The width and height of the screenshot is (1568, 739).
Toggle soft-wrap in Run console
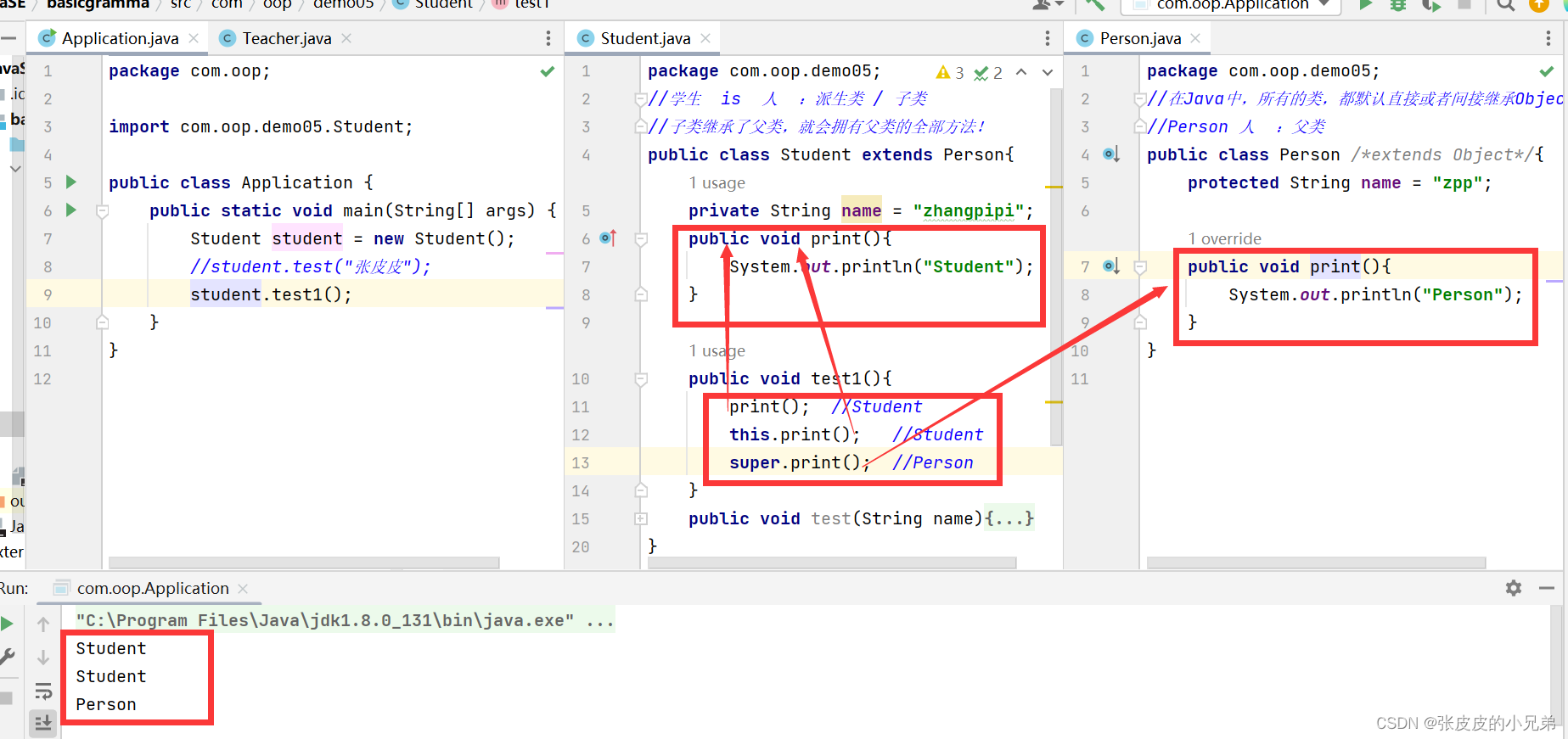click(x=43, y=691)
